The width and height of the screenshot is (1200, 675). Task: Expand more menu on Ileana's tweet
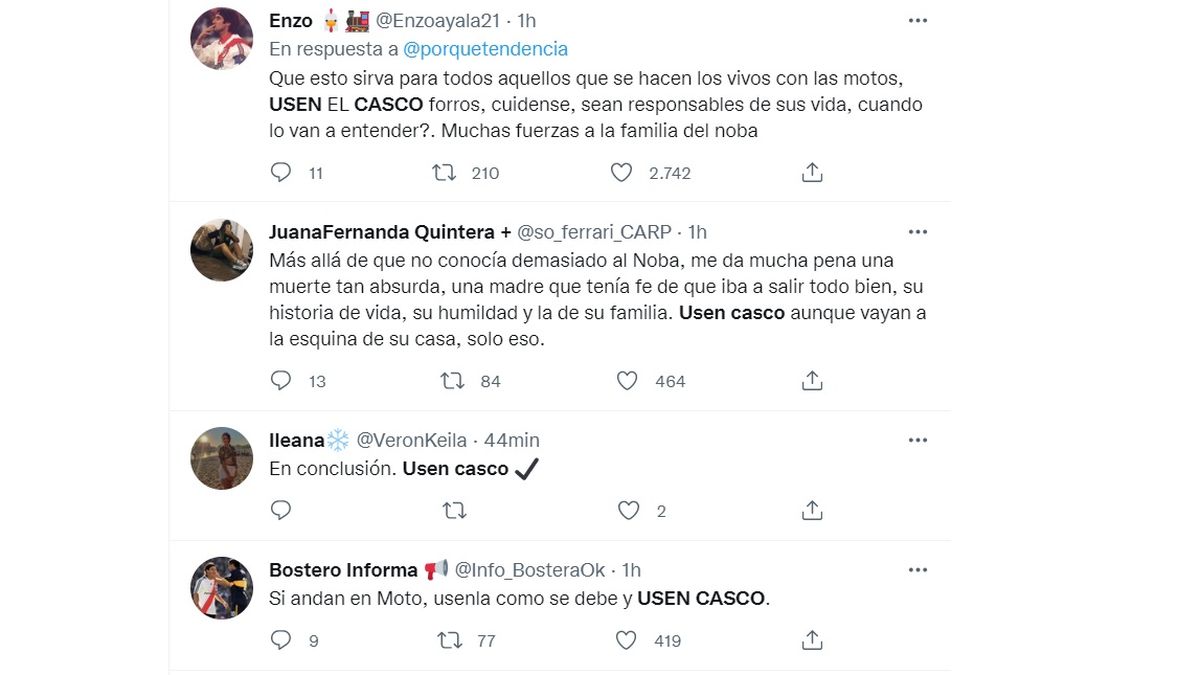[917, 440]
